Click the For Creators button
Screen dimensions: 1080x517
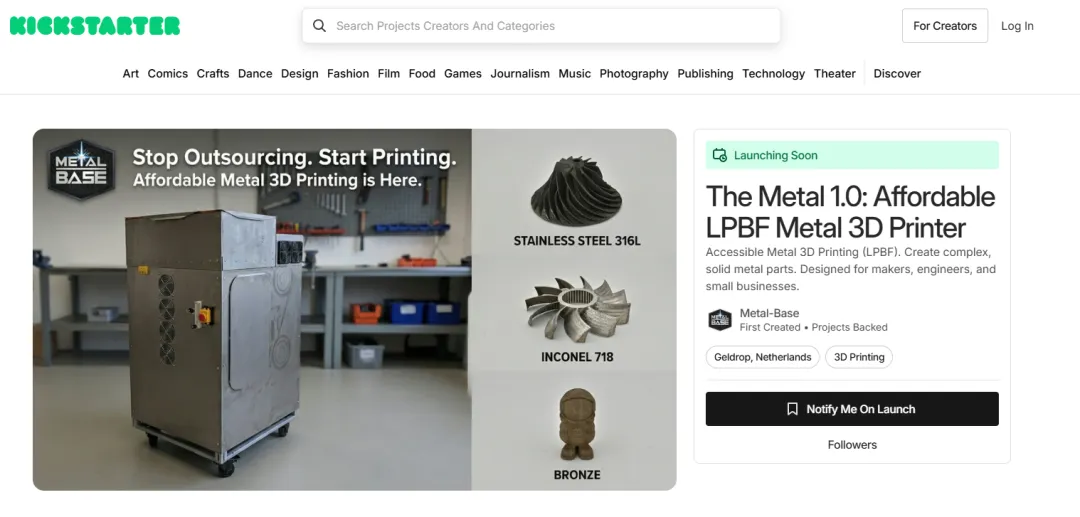[x=944, y=26]
